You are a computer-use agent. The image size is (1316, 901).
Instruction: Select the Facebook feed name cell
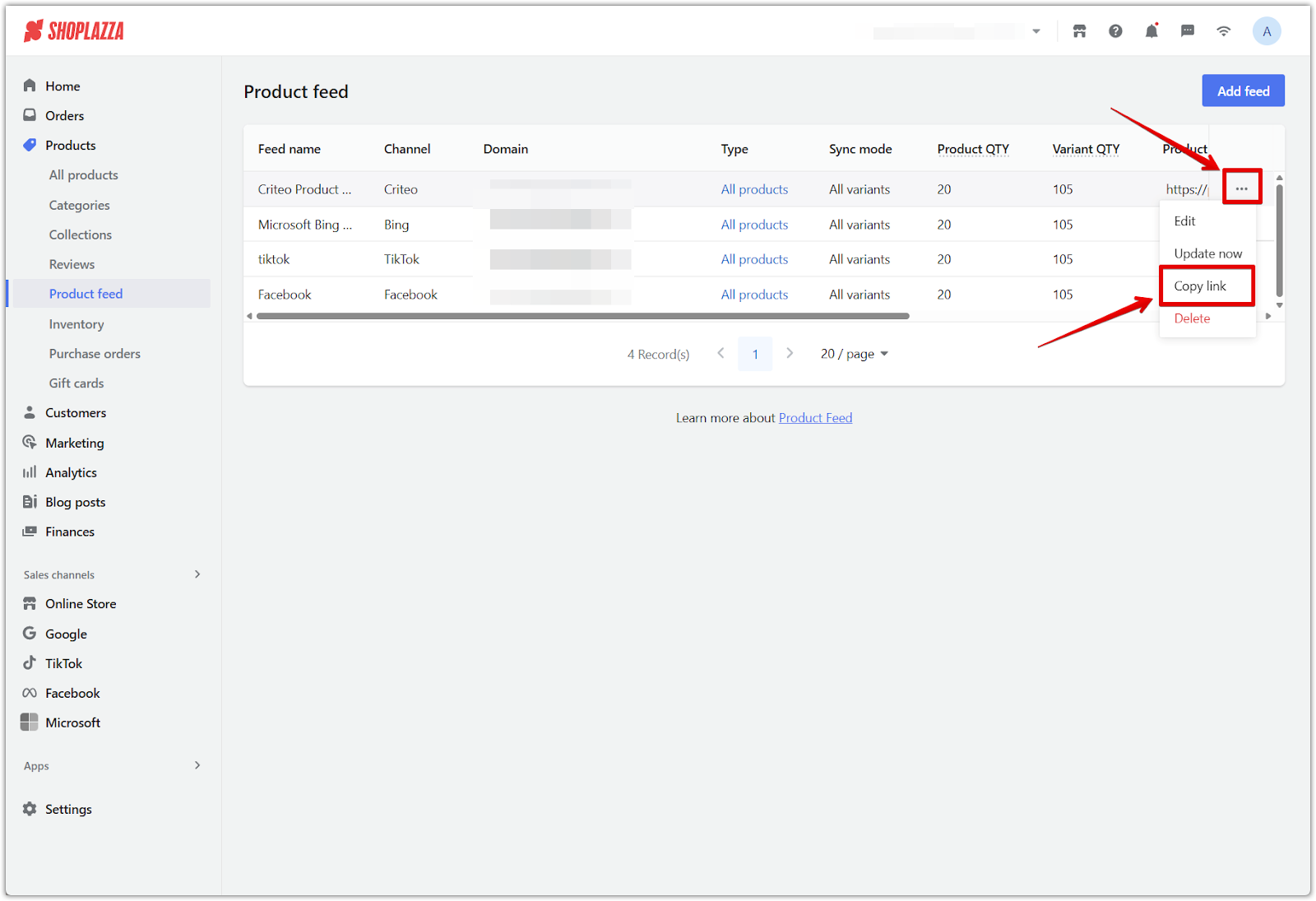pyautogui.click(x=285, y=295)
